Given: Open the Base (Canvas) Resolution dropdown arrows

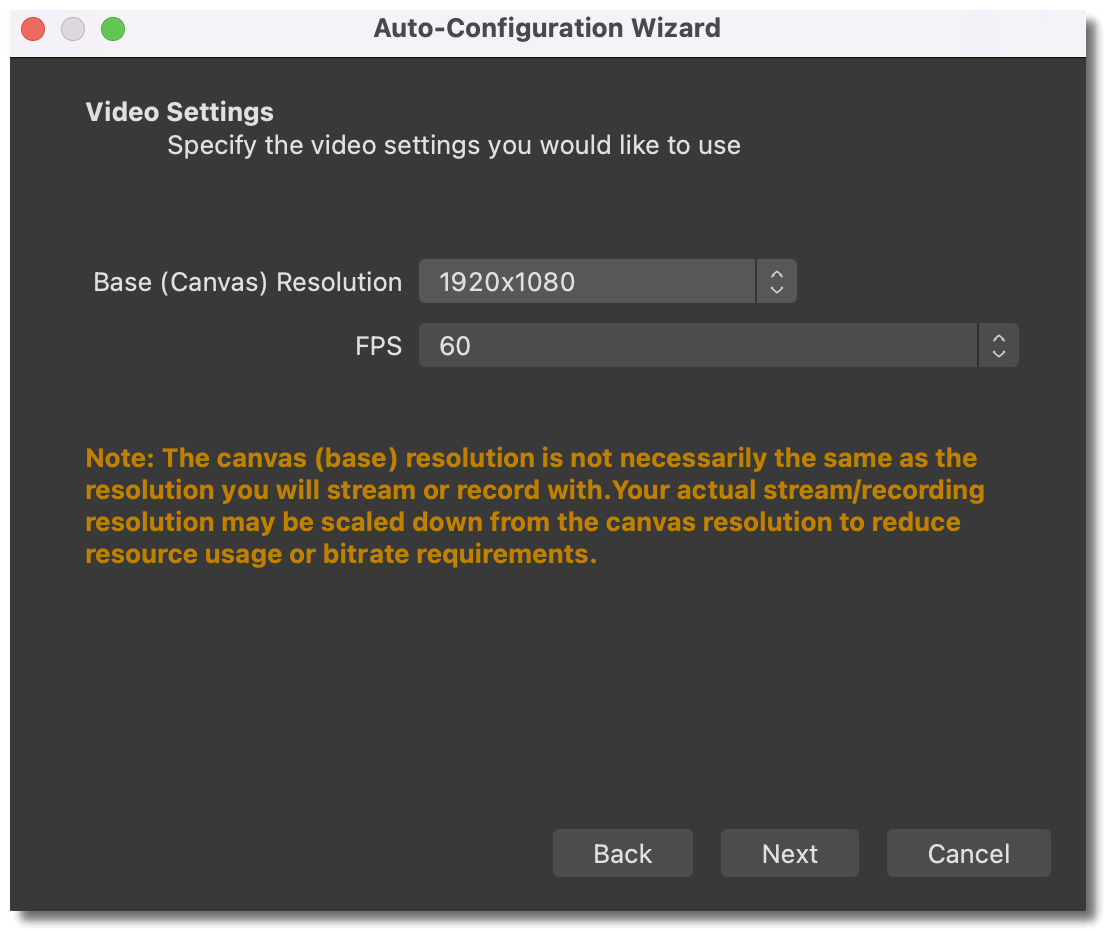Looking at the screenshot, I should click(777, 282).
